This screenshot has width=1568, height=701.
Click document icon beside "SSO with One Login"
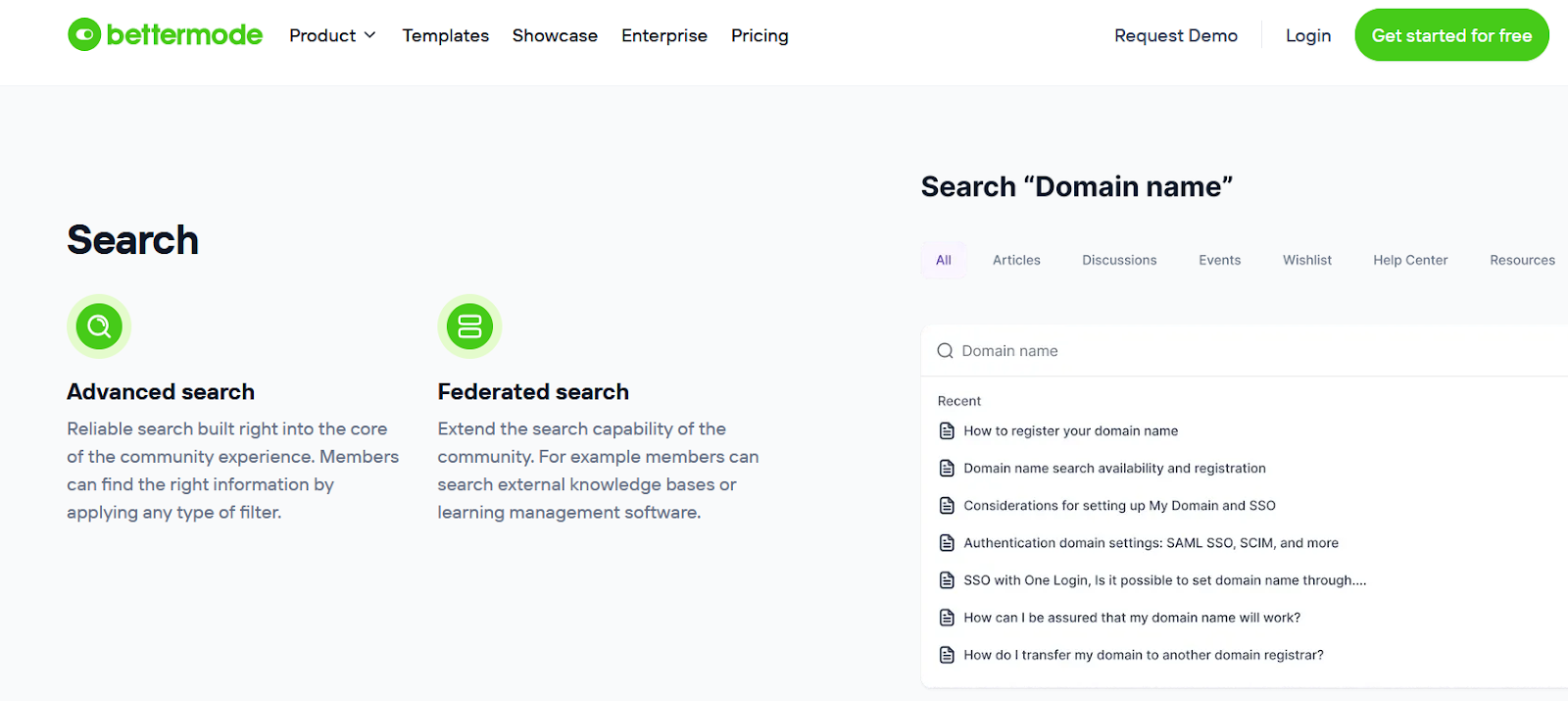[x=947, y=580]
